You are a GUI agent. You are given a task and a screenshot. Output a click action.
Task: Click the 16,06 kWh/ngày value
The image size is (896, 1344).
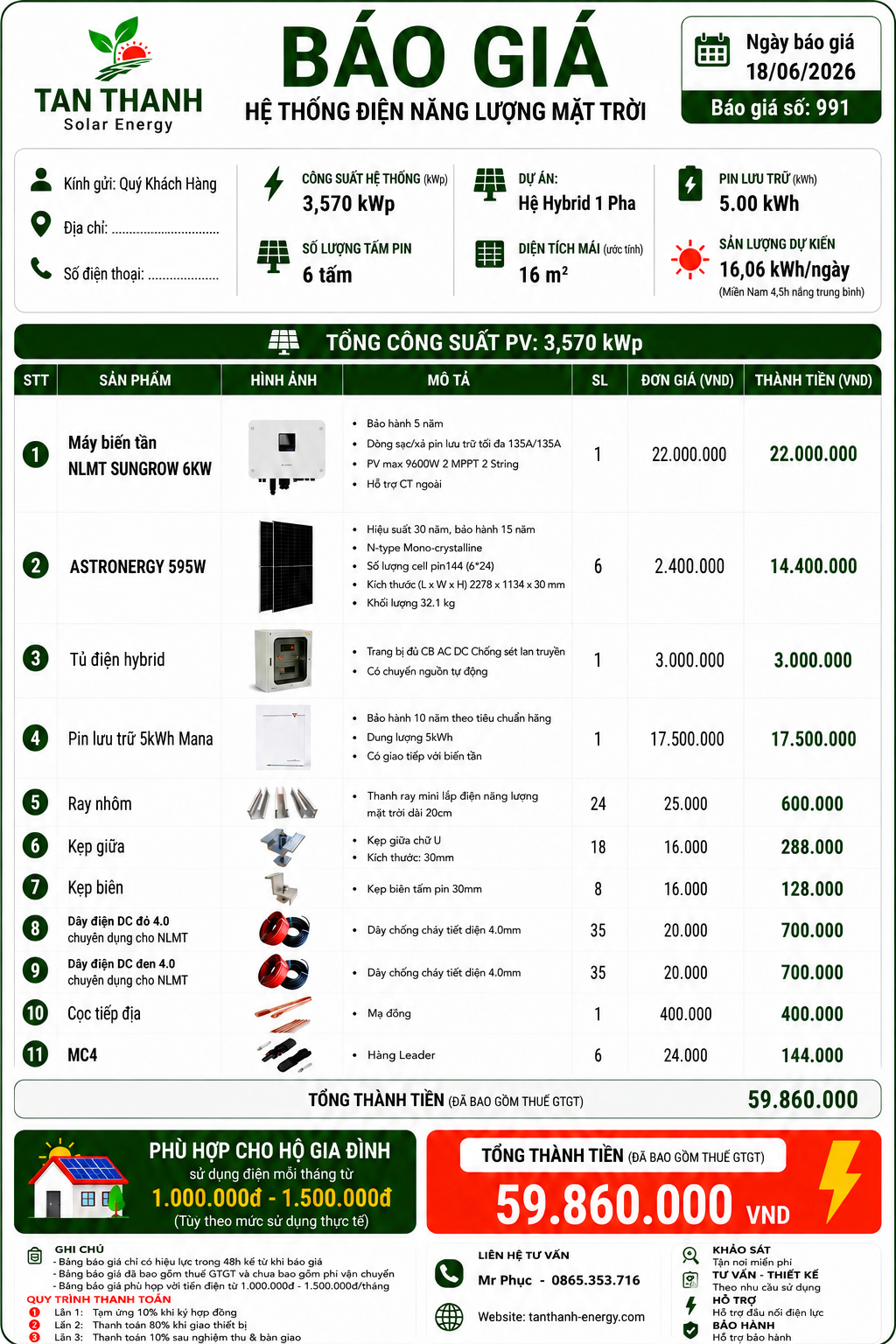pos(784,269)
